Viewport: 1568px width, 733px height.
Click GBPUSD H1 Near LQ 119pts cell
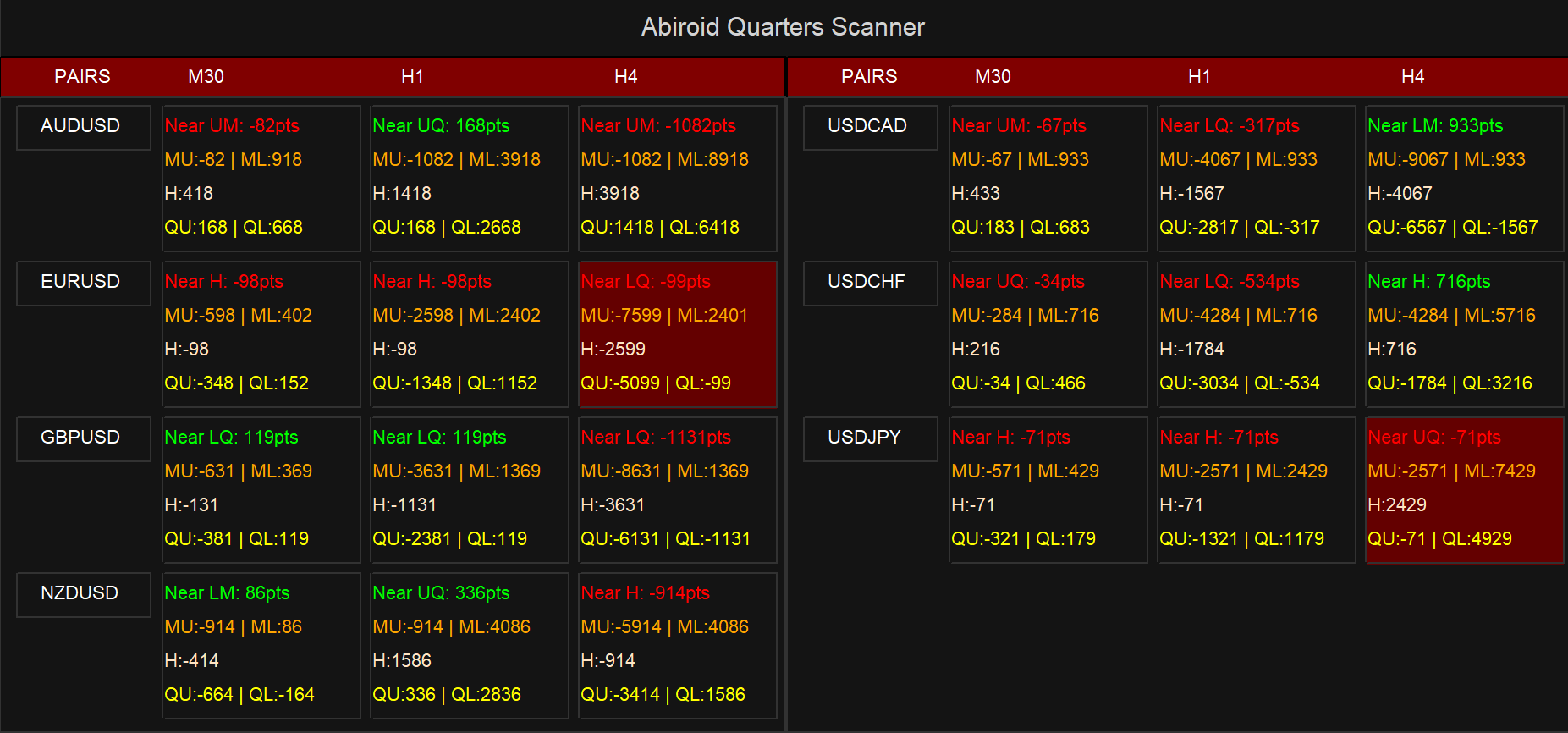click(x=470, y=489)
